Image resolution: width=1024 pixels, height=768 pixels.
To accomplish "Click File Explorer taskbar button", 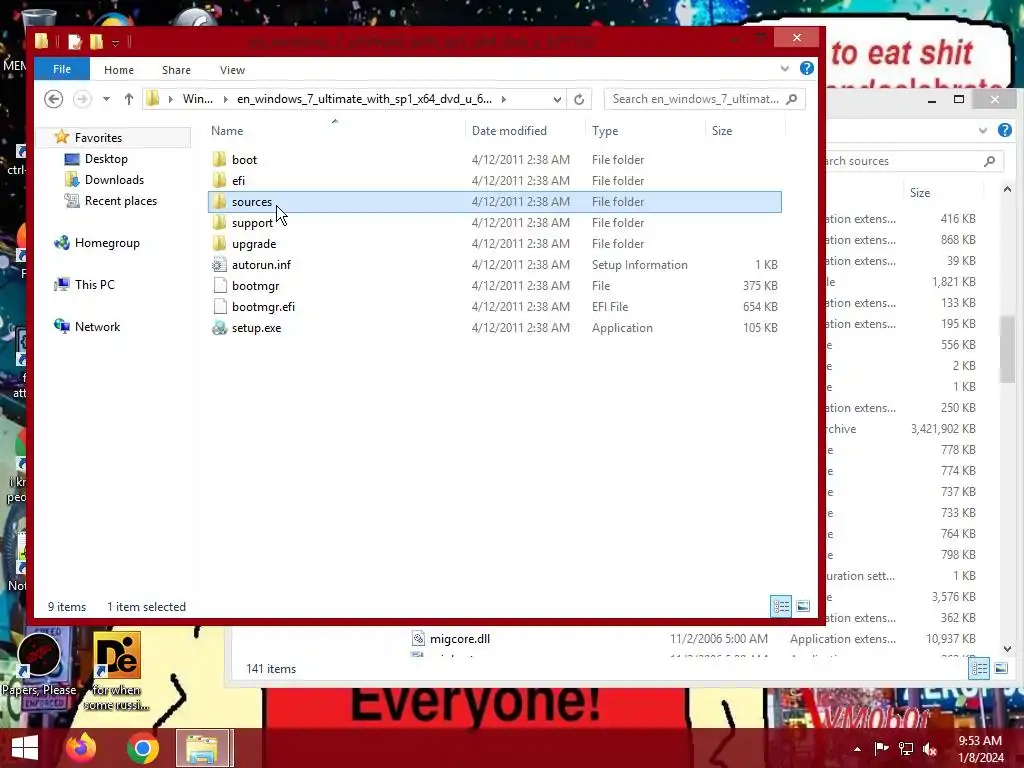I will point(202,748).
